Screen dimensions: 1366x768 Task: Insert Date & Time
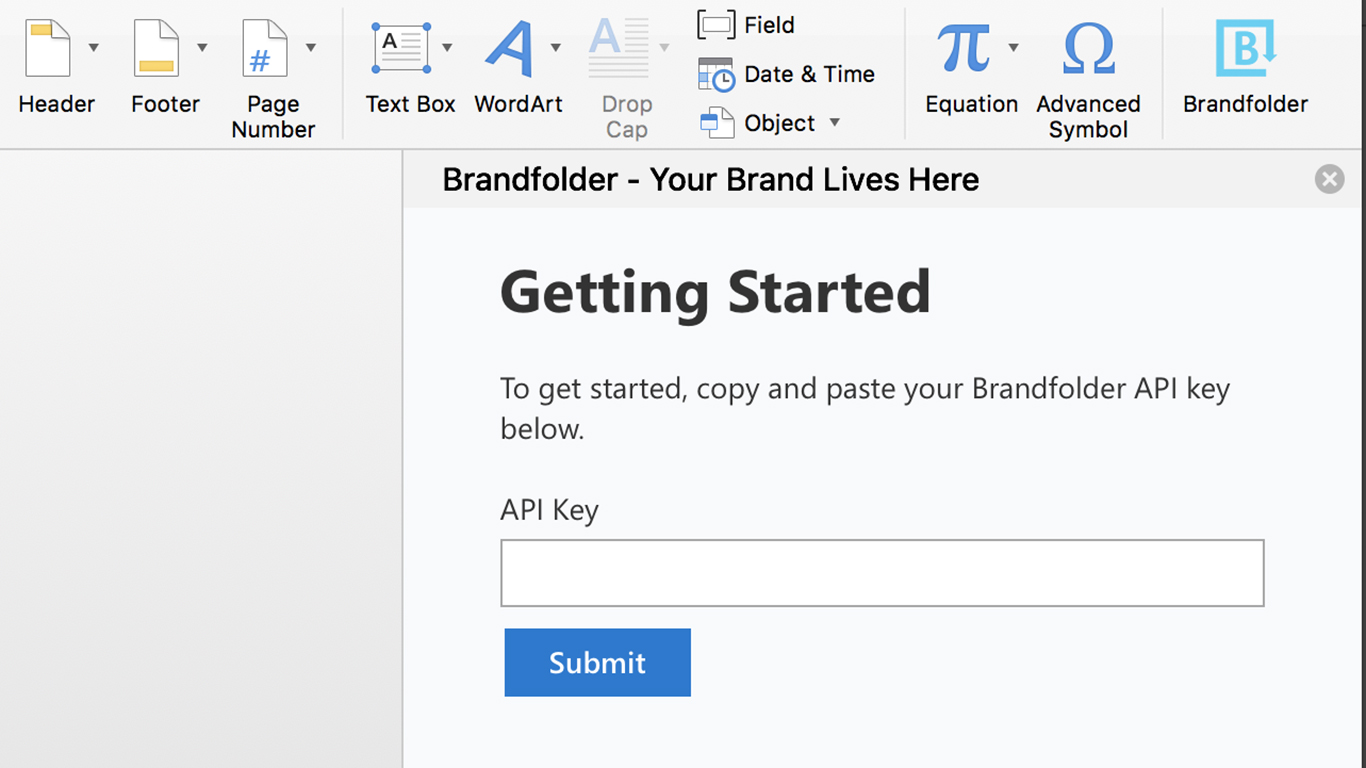click(x=786, y=74)
